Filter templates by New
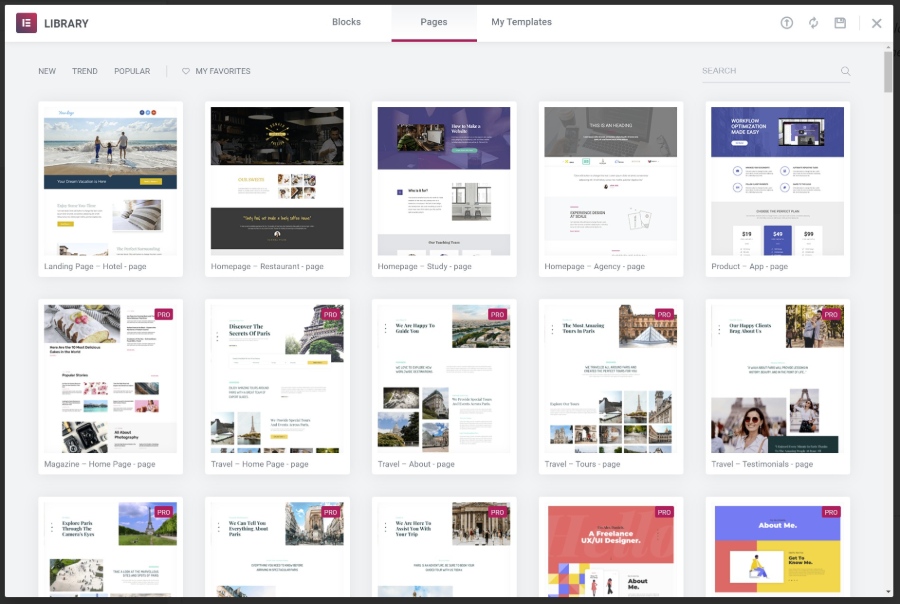This screenshot has width=900, height=604. [47, 71]
